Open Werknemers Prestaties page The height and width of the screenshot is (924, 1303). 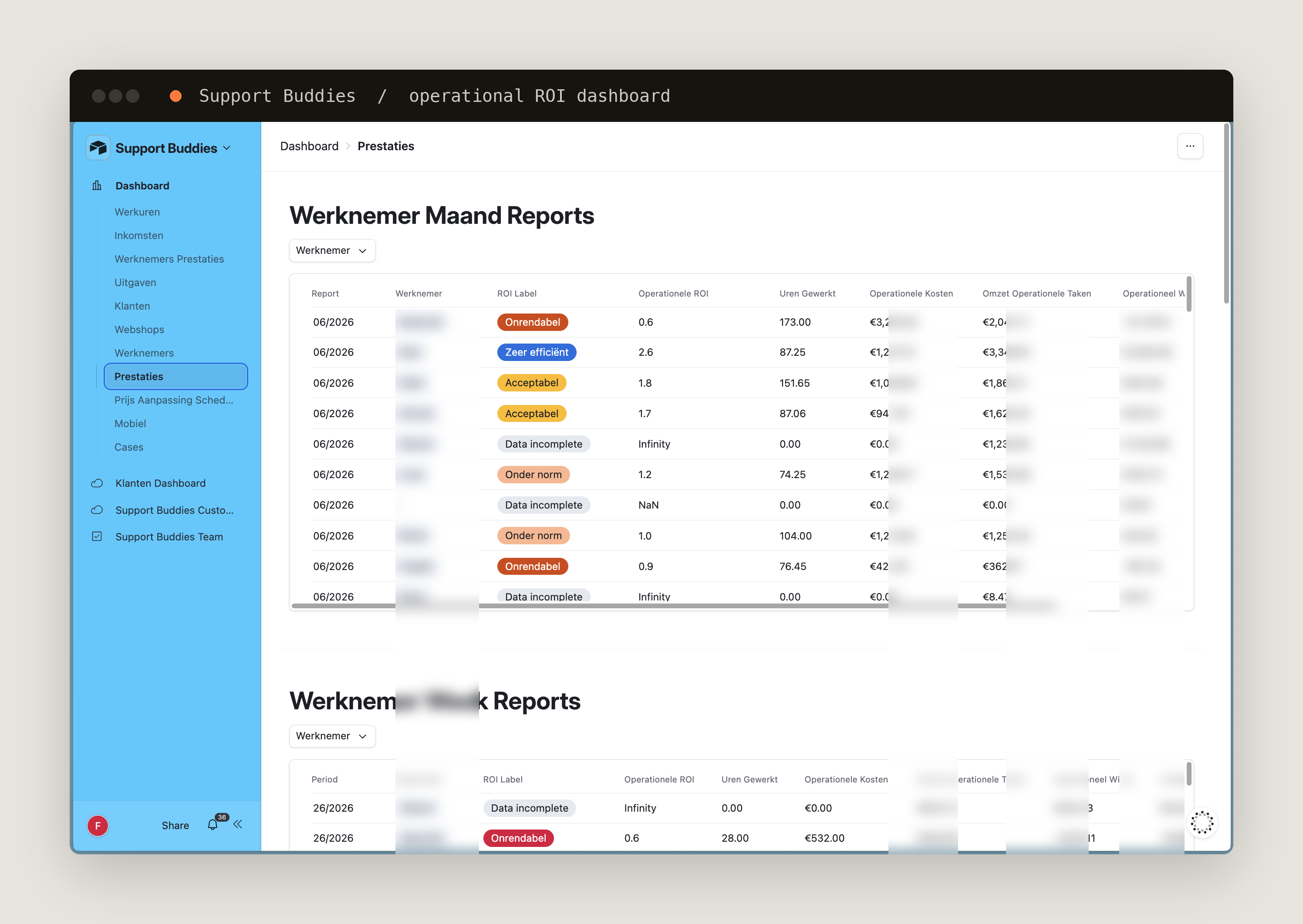coord(169,259)
